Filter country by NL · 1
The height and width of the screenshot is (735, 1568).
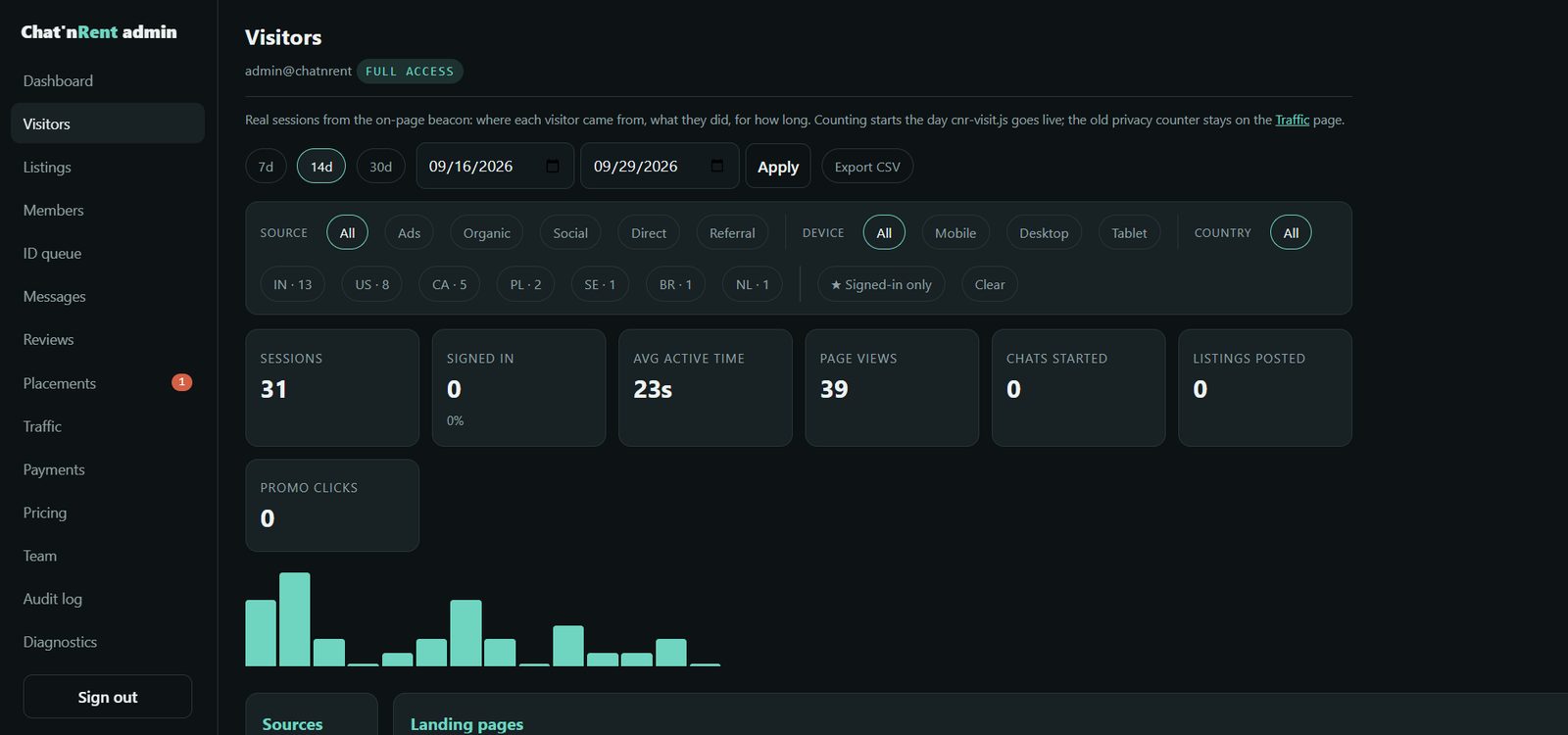752,284
